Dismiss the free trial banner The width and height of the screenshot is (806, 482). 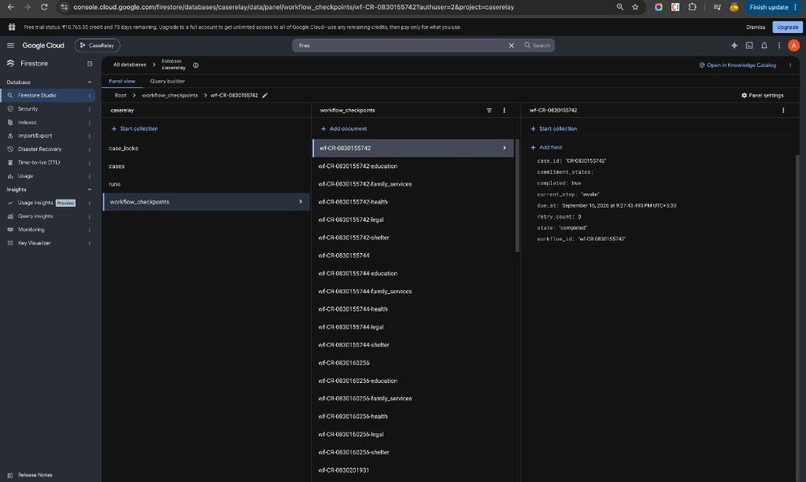pyautogui.click(x=755, y=27)
